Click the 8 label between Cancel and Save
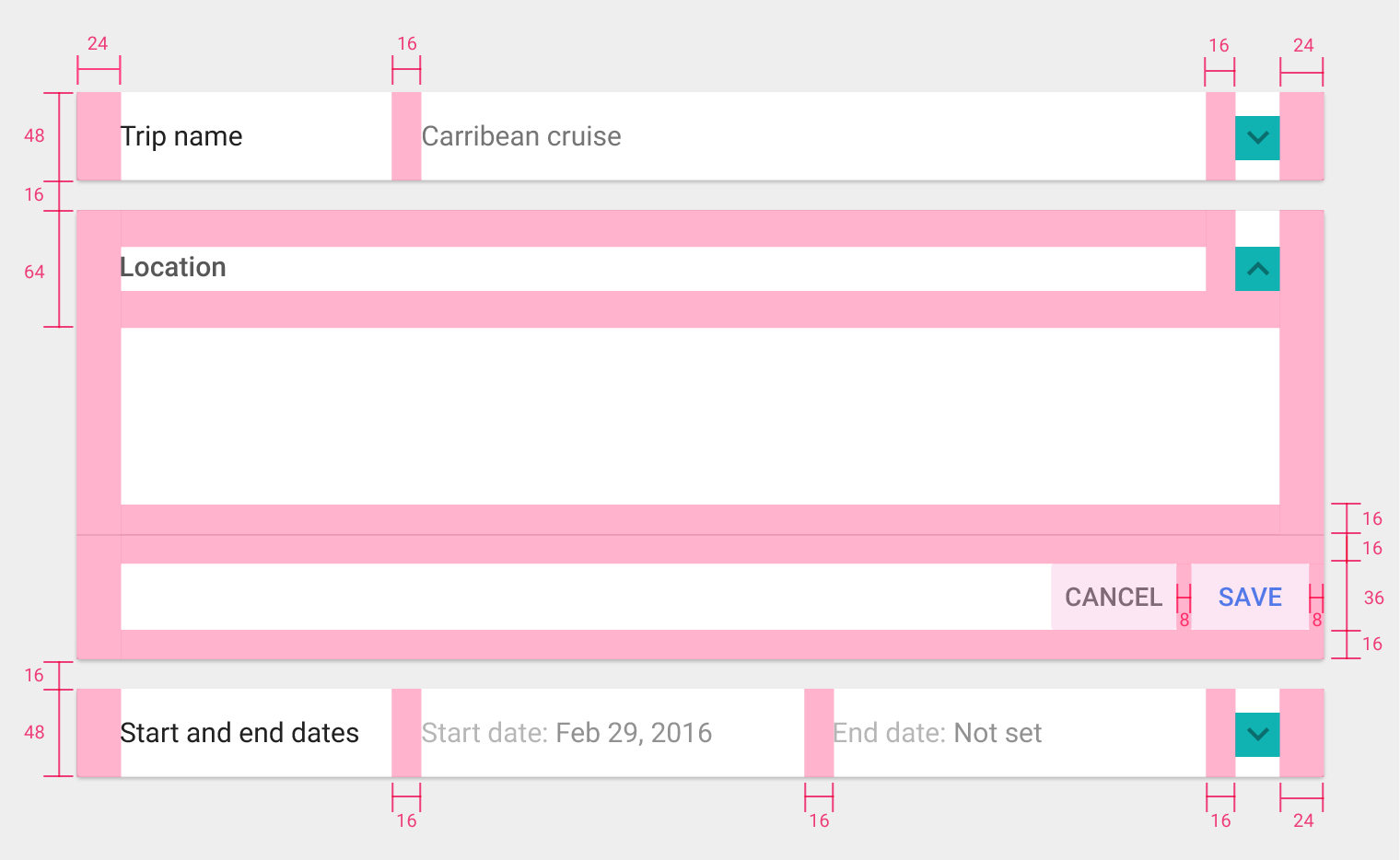1400x860 pixels. (x=1184, y=621)
